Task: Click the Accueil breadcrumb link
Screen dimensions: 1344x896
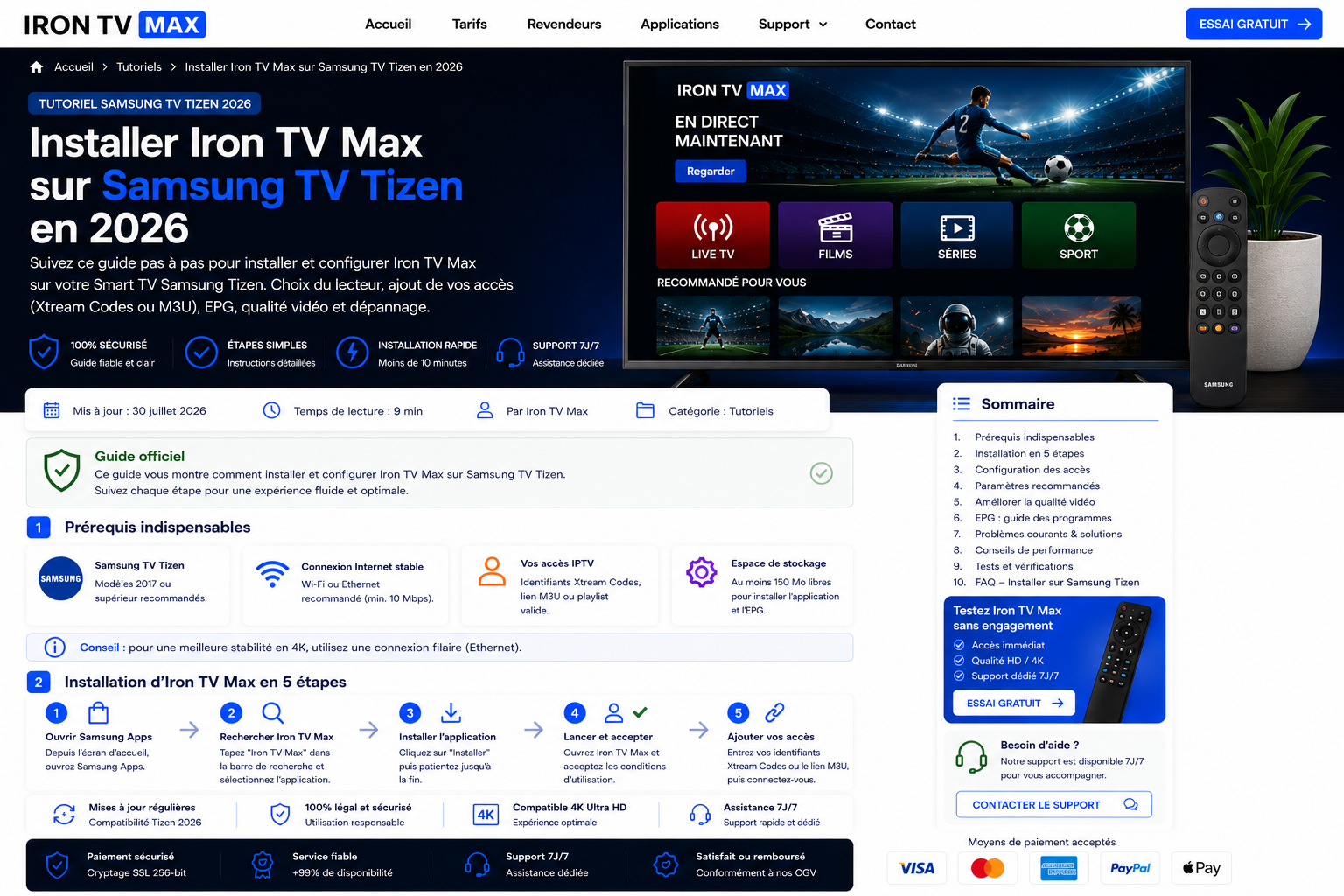Action: (73, 67)
